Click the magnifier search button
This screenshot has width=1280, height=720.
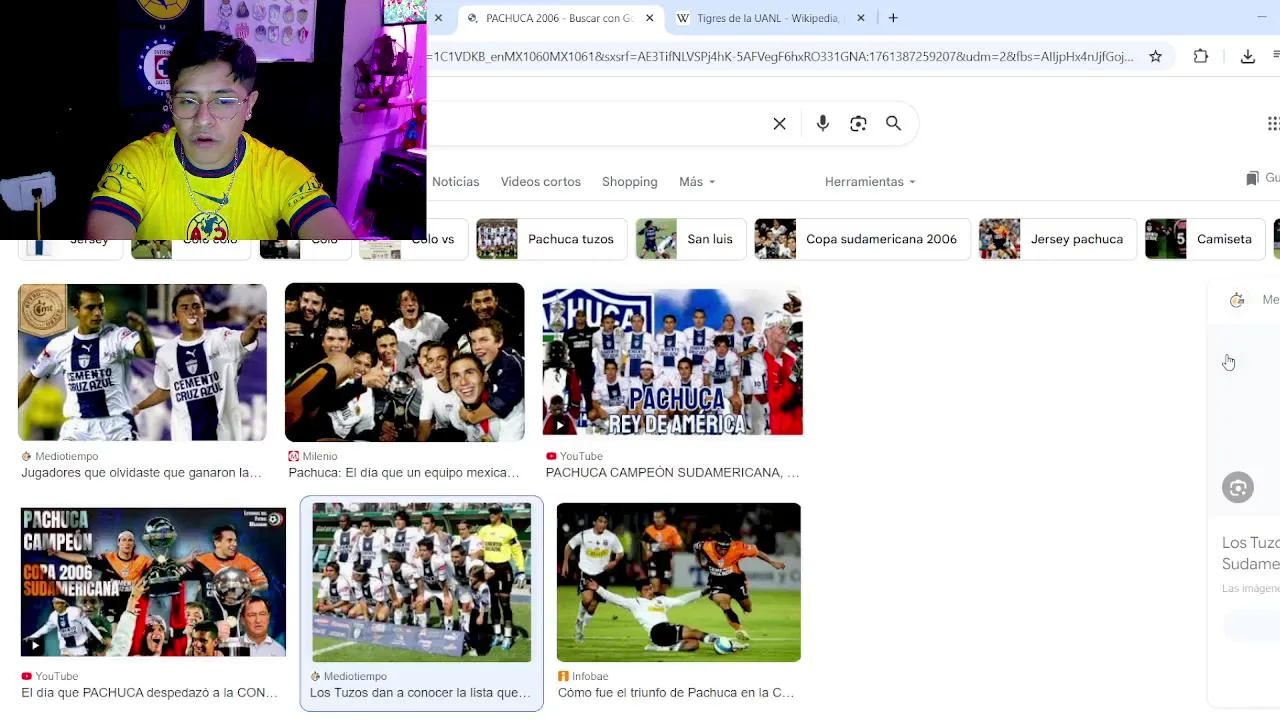point(893,123)
